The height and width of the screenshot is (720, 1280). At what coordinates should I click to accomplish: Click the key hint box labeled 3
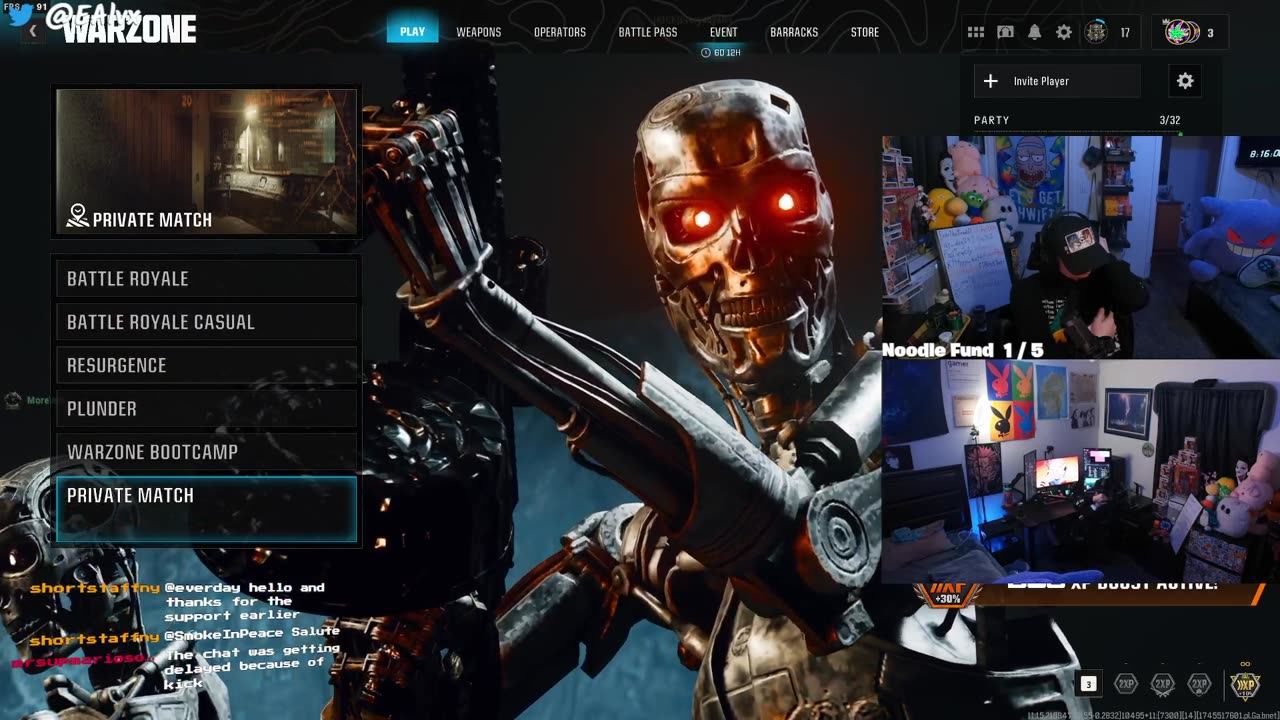point(1089,684)
